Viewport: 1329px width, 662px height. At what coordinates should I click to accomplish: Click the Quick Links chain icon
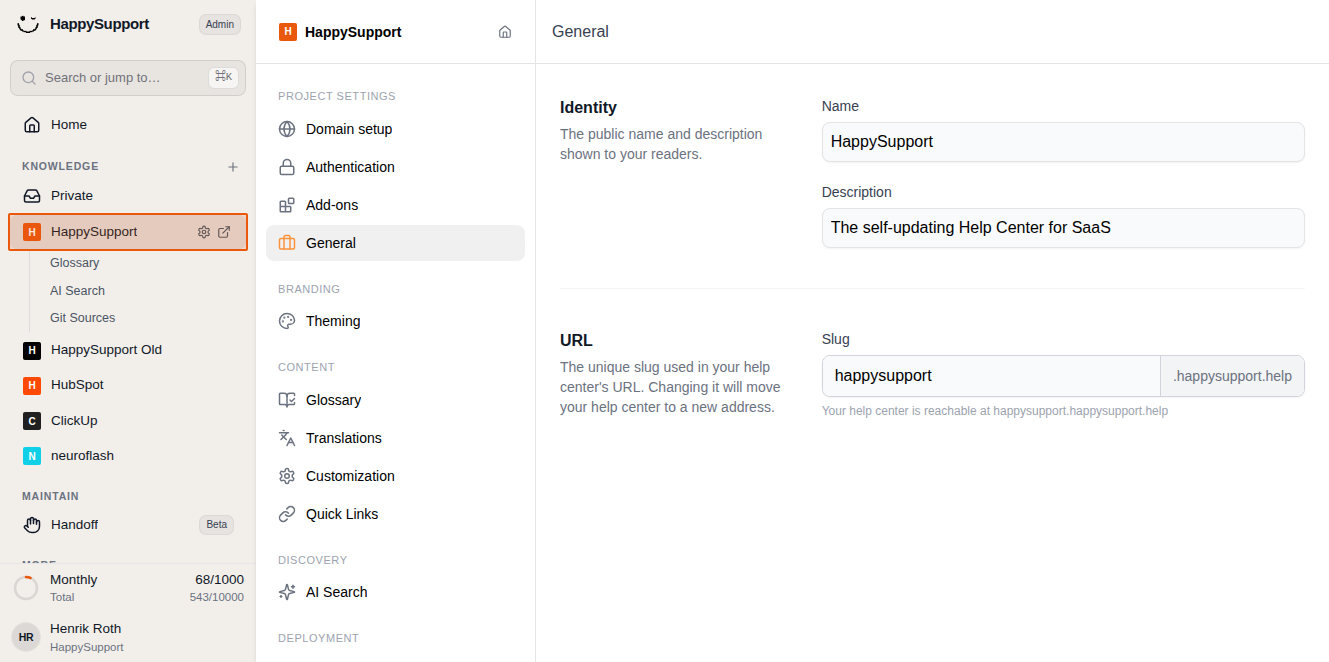(287, 514)
